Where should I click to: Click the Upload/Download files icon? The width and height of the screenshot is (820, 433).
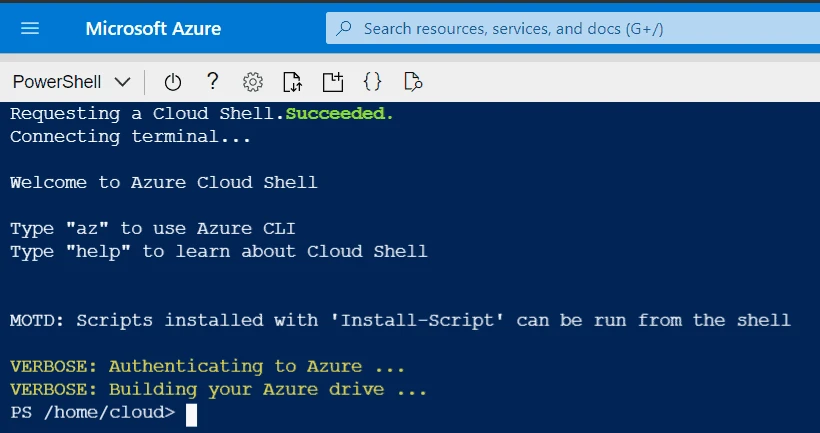(292, 82)
